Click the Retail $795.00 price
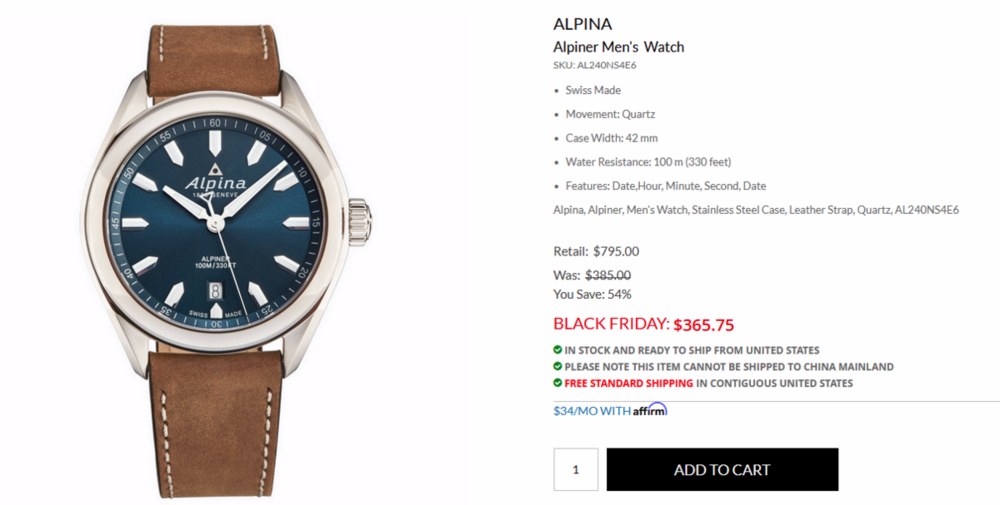Viewport: 1000px width, 505px height. click(615, 252)
